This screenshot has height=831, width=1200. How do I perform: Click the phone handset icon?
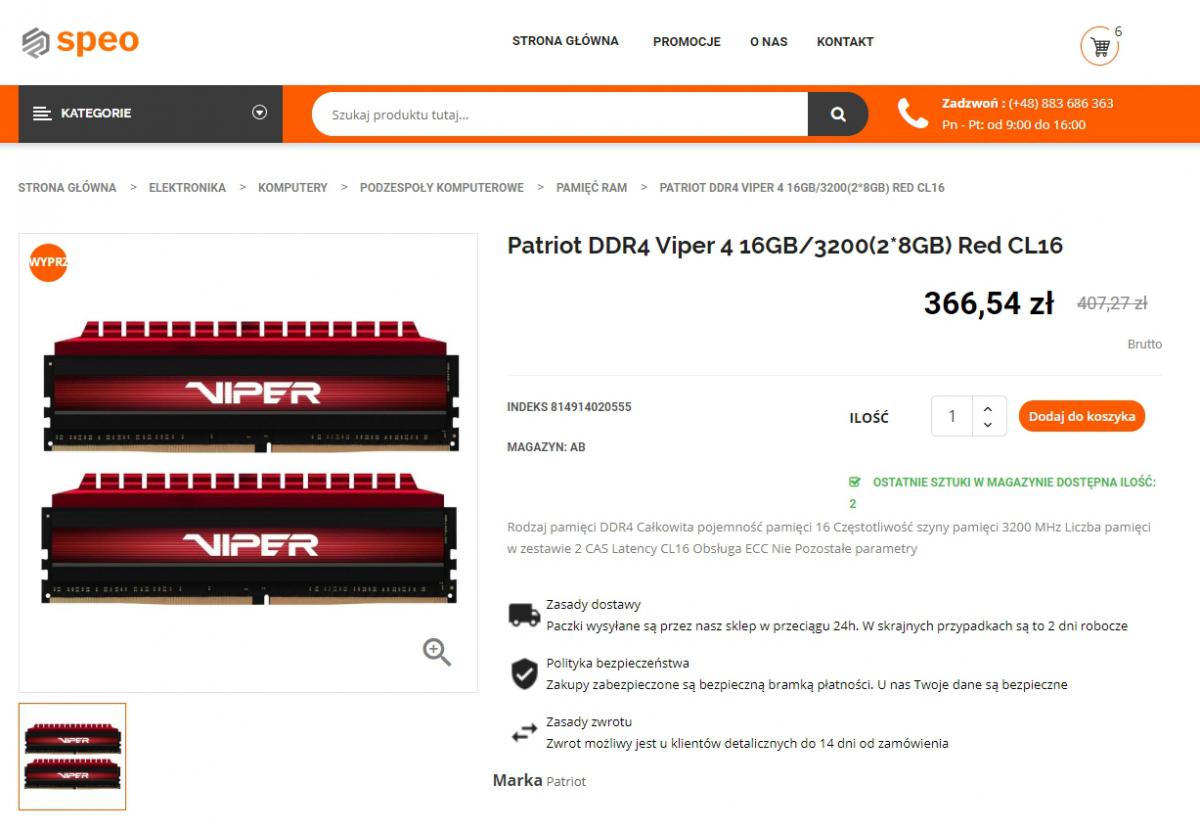coord(912,113)
